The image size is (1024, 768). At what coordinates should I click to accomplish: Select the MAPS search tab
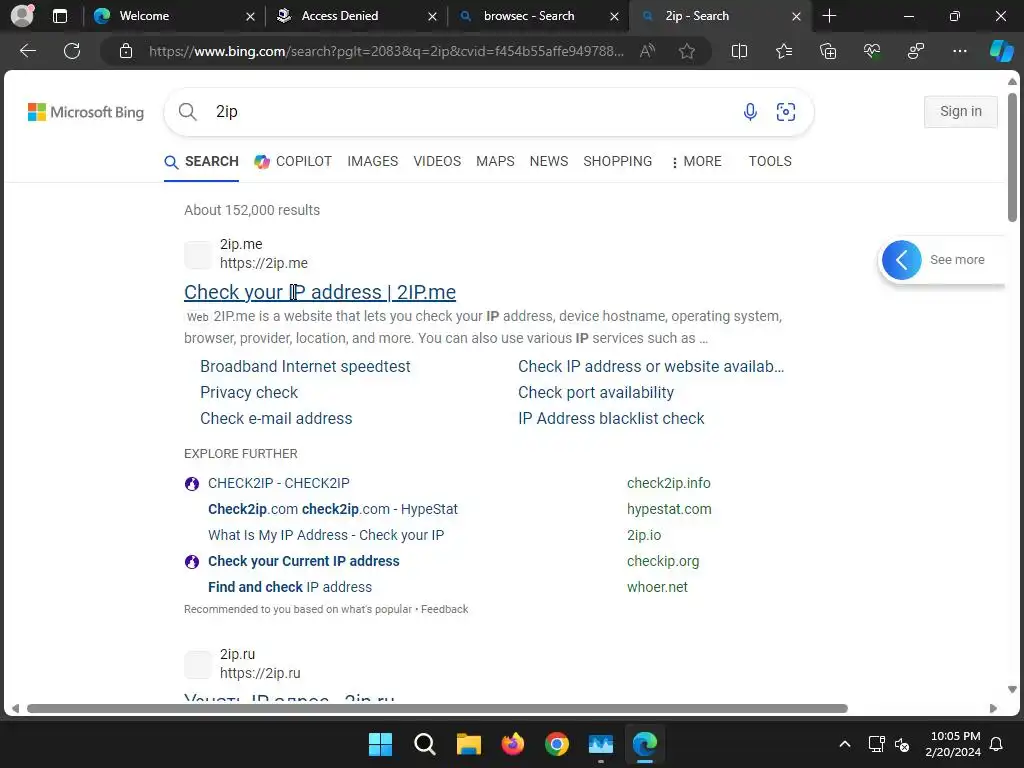(x=495, y=161)
